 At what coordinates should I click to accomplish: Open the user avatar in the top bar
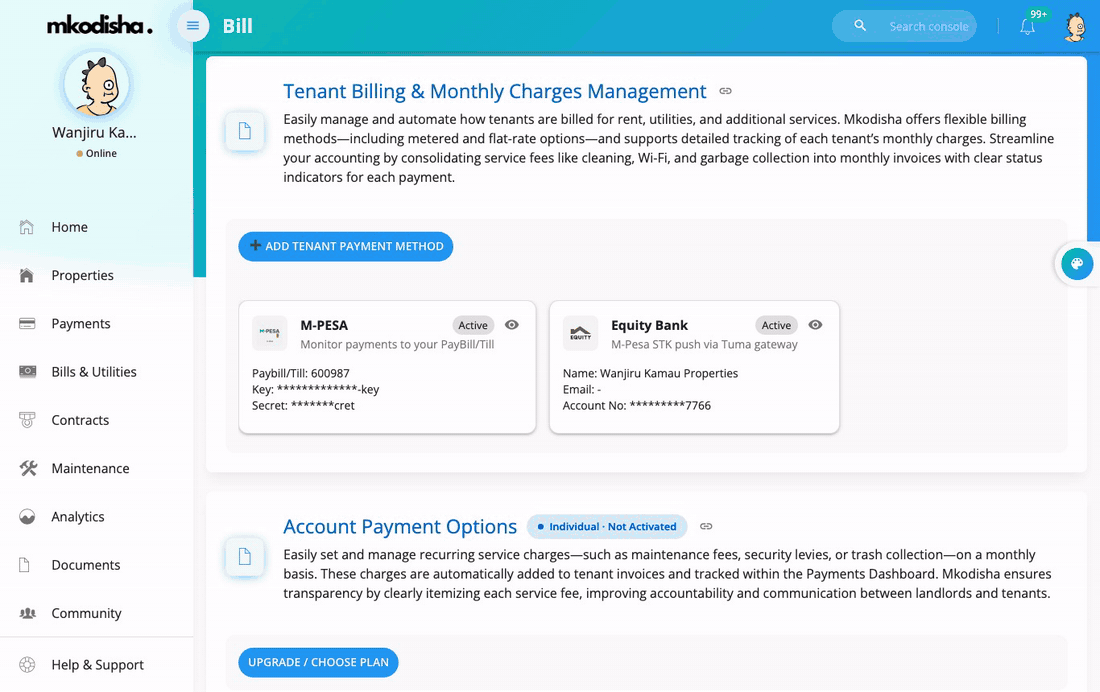(x=1075, y=27)
